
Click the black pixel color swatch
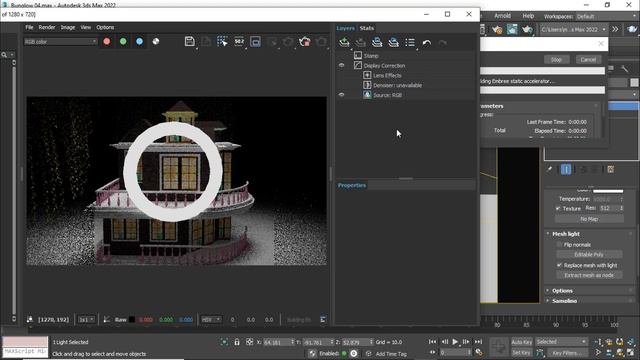132,320
